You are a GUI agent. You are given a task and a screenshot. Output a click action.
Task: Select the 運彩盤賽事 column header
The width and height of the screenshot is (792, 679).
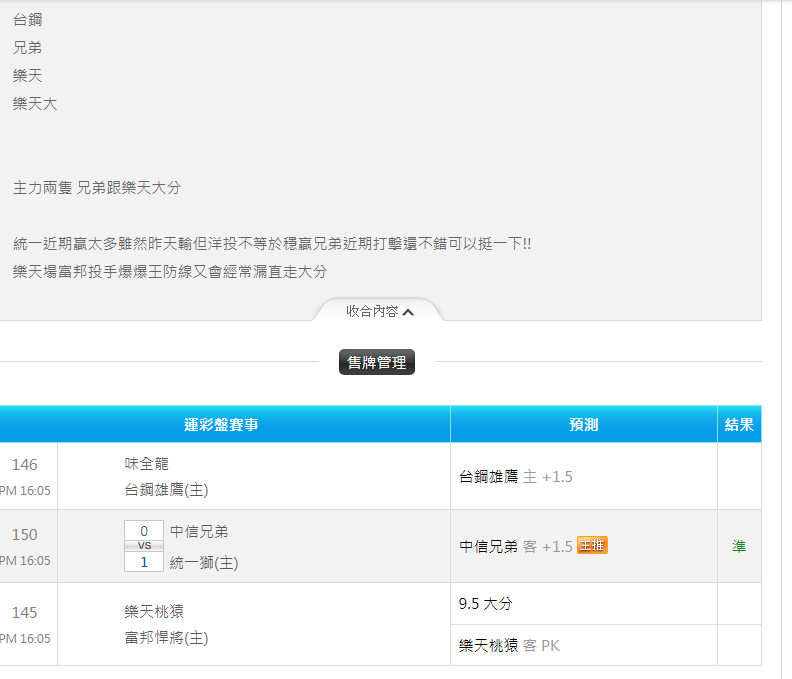[221, 424]
